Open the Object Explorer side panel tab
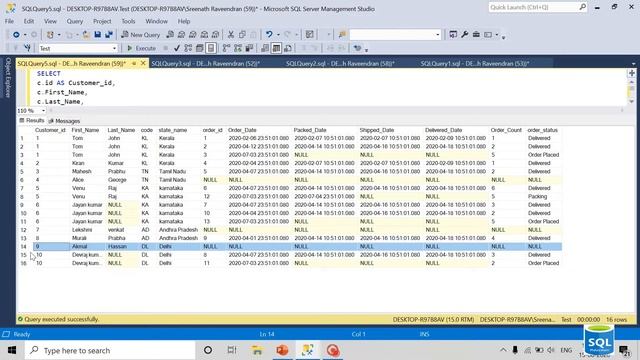 coord(8,78)
